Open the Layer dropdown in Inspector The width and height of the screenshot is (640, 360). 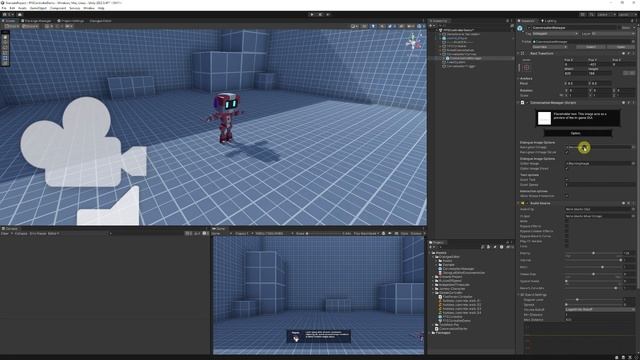pyautogui.click(x=612, y=34)
